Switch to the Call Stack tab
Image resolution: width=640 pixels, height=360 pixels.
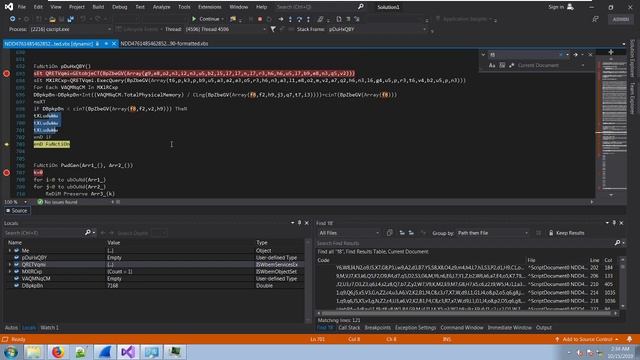pyautogui.click(x=349, y=328)
